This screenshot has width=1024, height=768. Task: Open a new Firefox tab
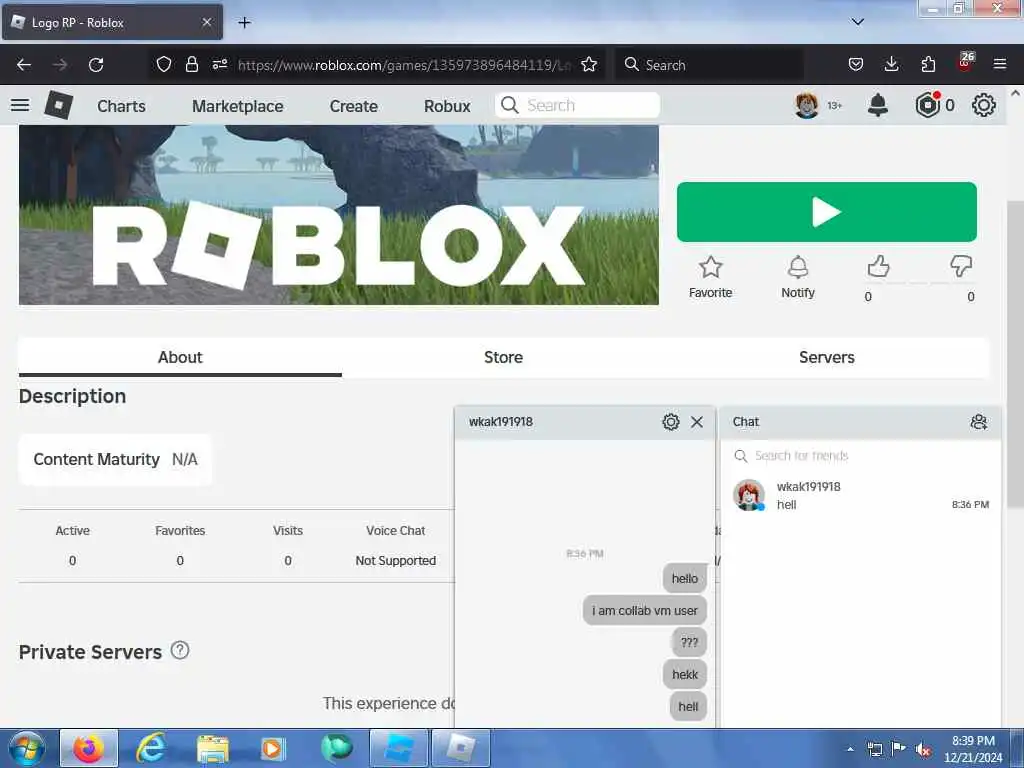[244, 23]
